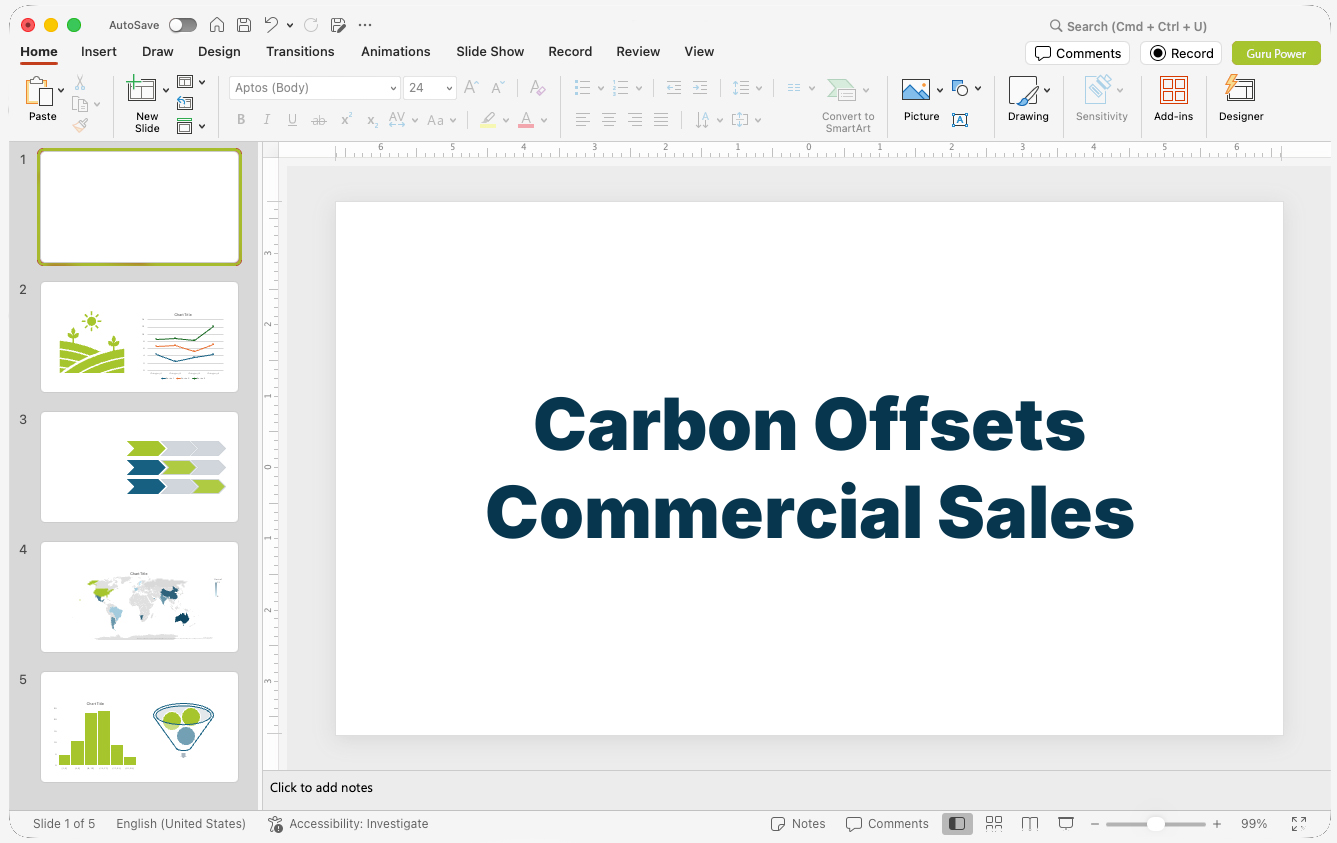Start Slide Show from status bar icon

click(x=1066, y=823)
